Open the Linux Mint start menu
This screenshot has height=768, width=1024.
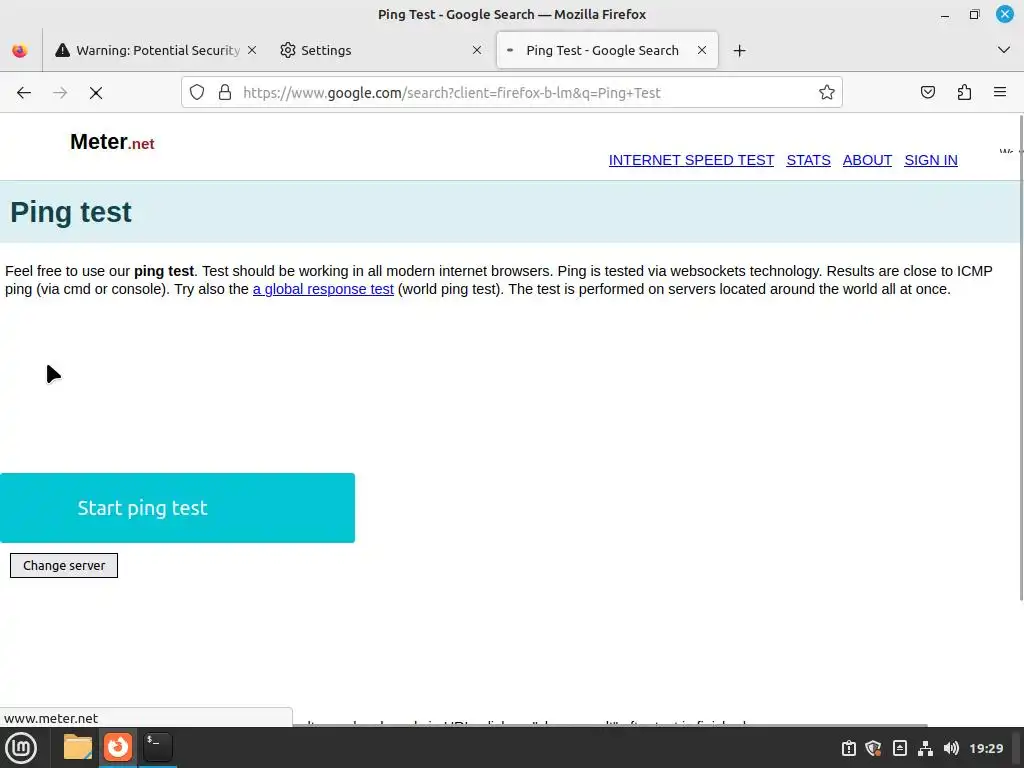[21, 748]
